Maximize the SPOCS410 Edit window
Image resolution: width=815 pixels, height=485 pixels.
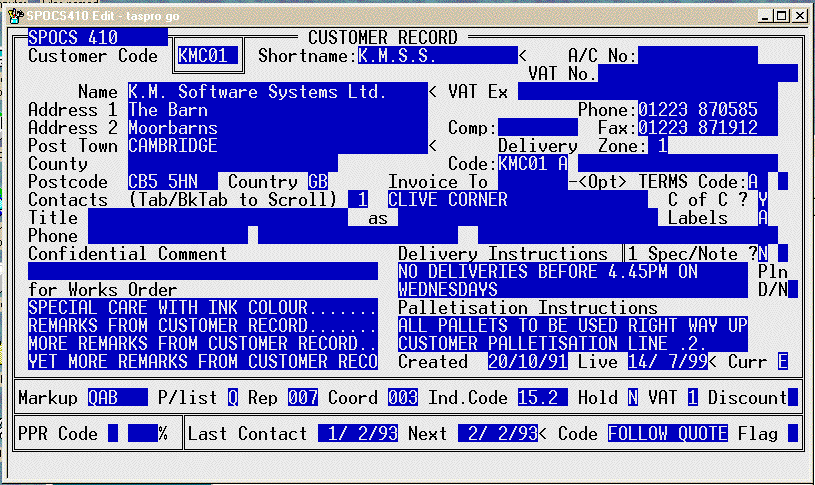coord(777,14)
